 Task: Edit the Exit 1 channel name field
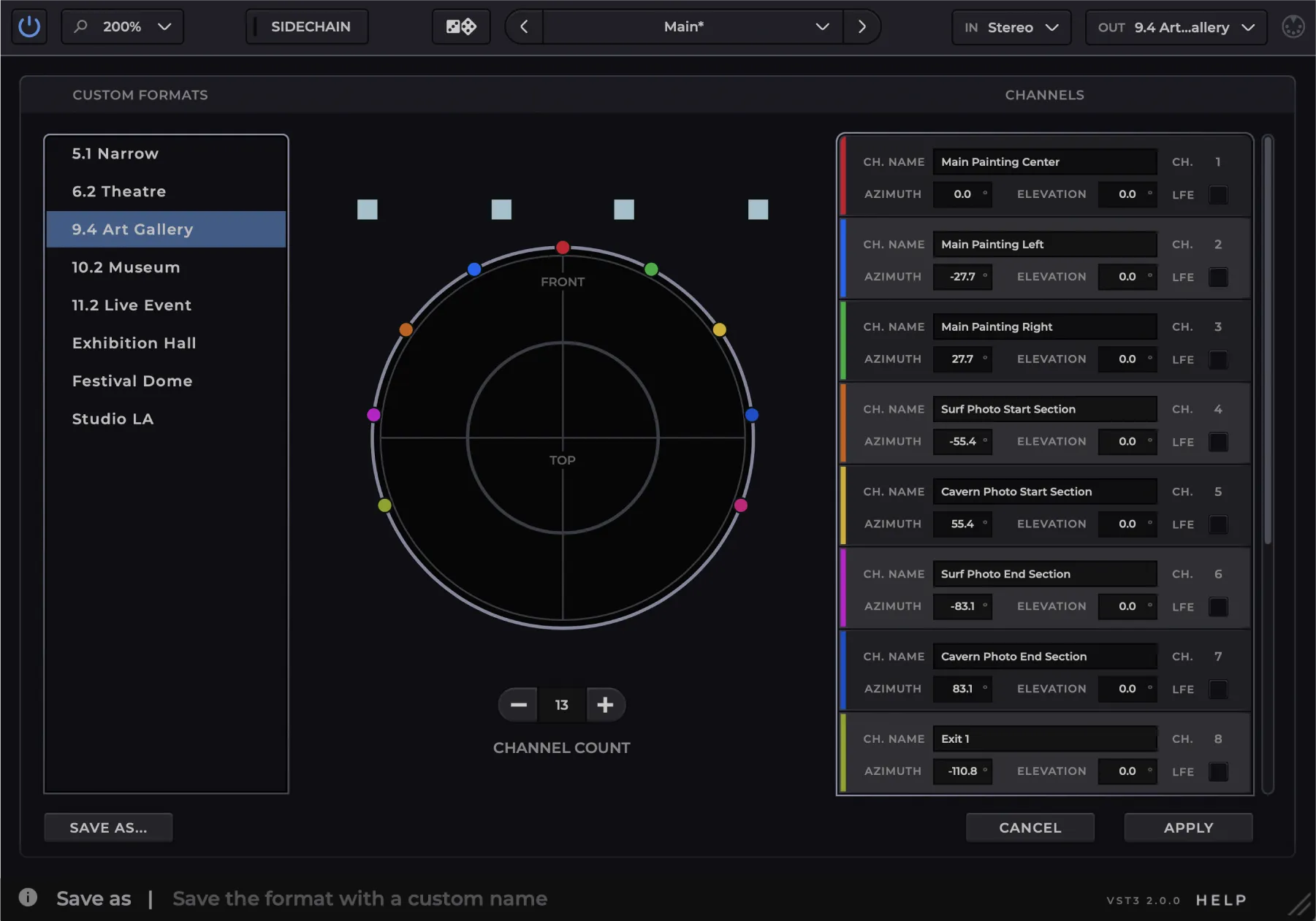tap(1045, 739)
